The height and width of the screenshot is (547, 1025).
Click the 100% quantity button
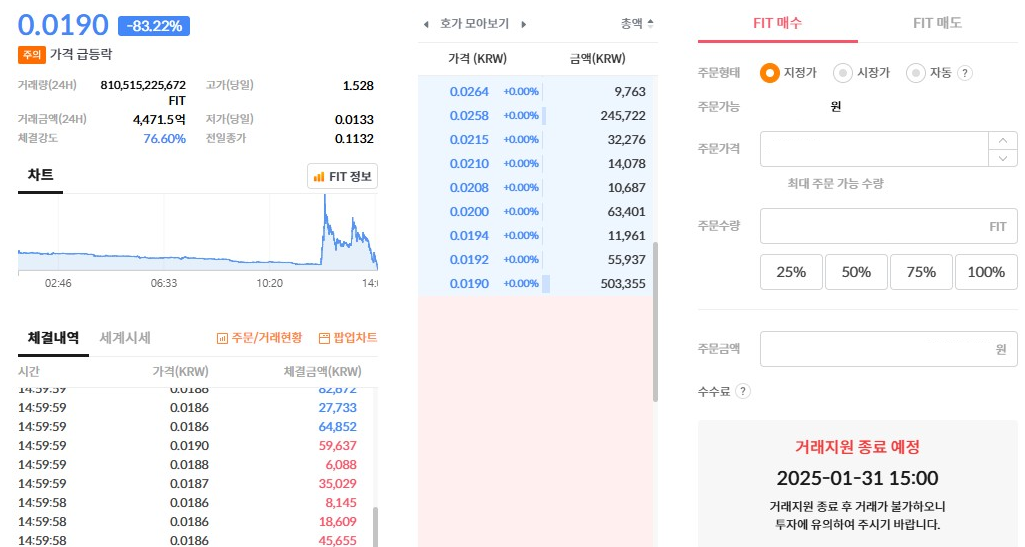[986, 272]
